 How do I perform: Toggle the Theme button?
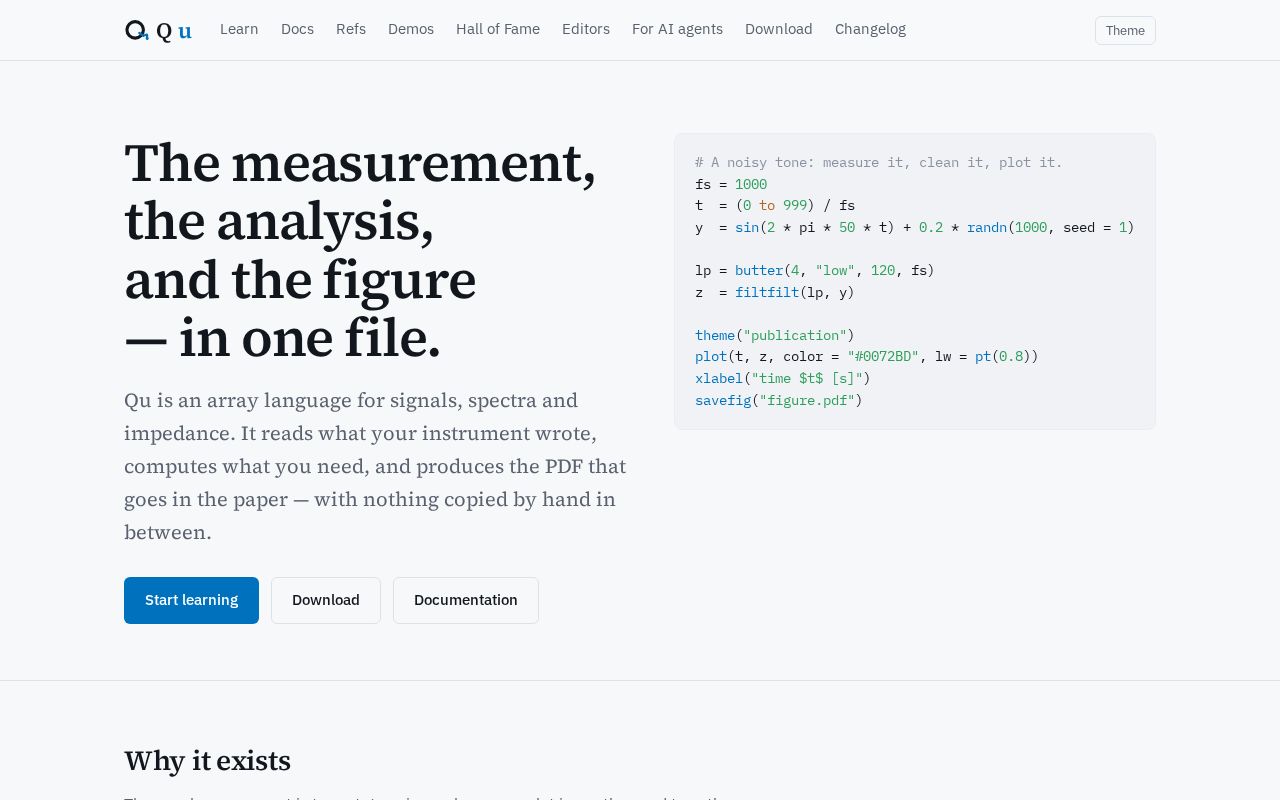click(1125, 30)
